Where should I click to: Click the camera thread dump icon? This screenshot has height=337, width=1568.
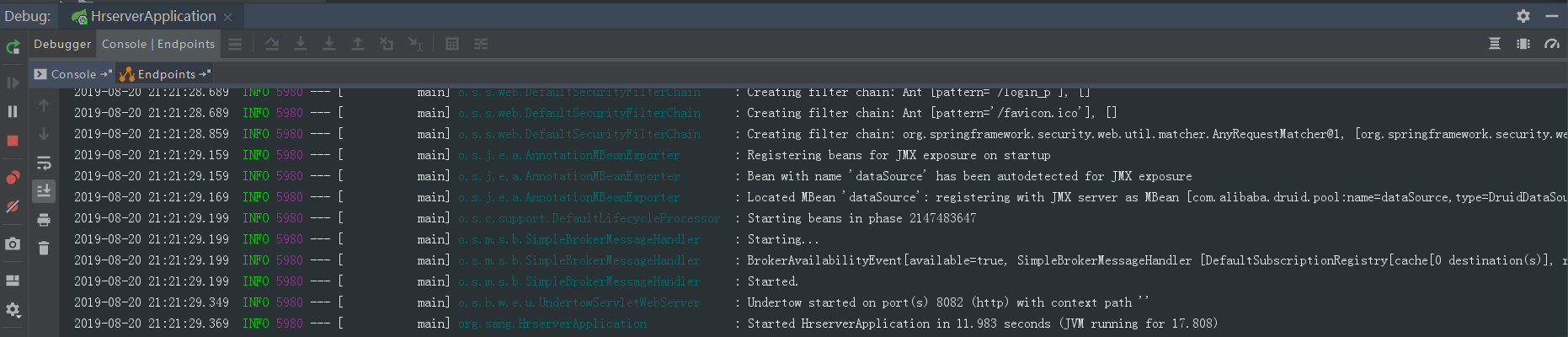click(x=13, y=244)
